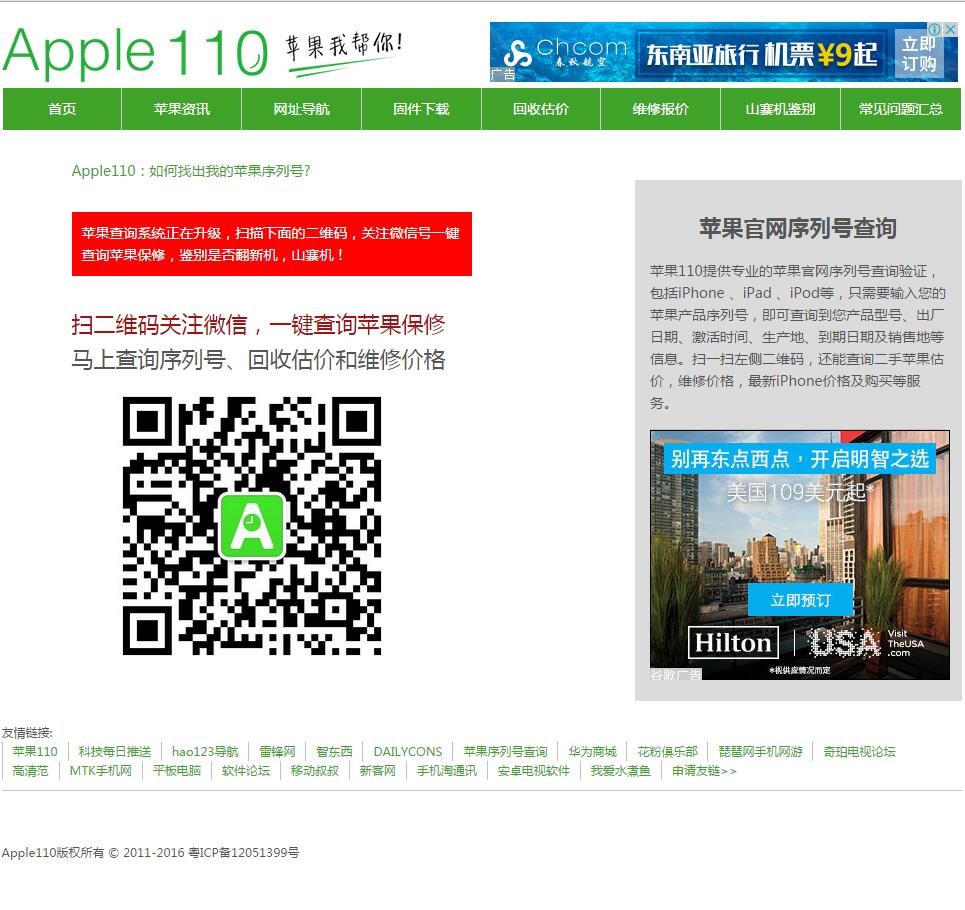Open 维修报价 page
This screenshot has height=910, width=965.
click(x=660, y=109)
